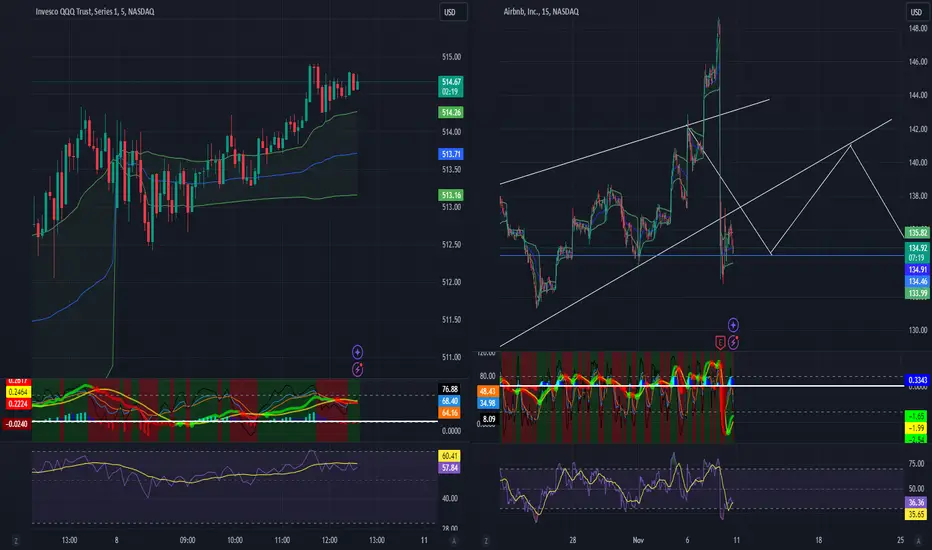Image resolution: width=932 pixels, height=550 pixels.
Task: Click the 18 date label on Airbnb chart
Action: (x=818, y=540)
